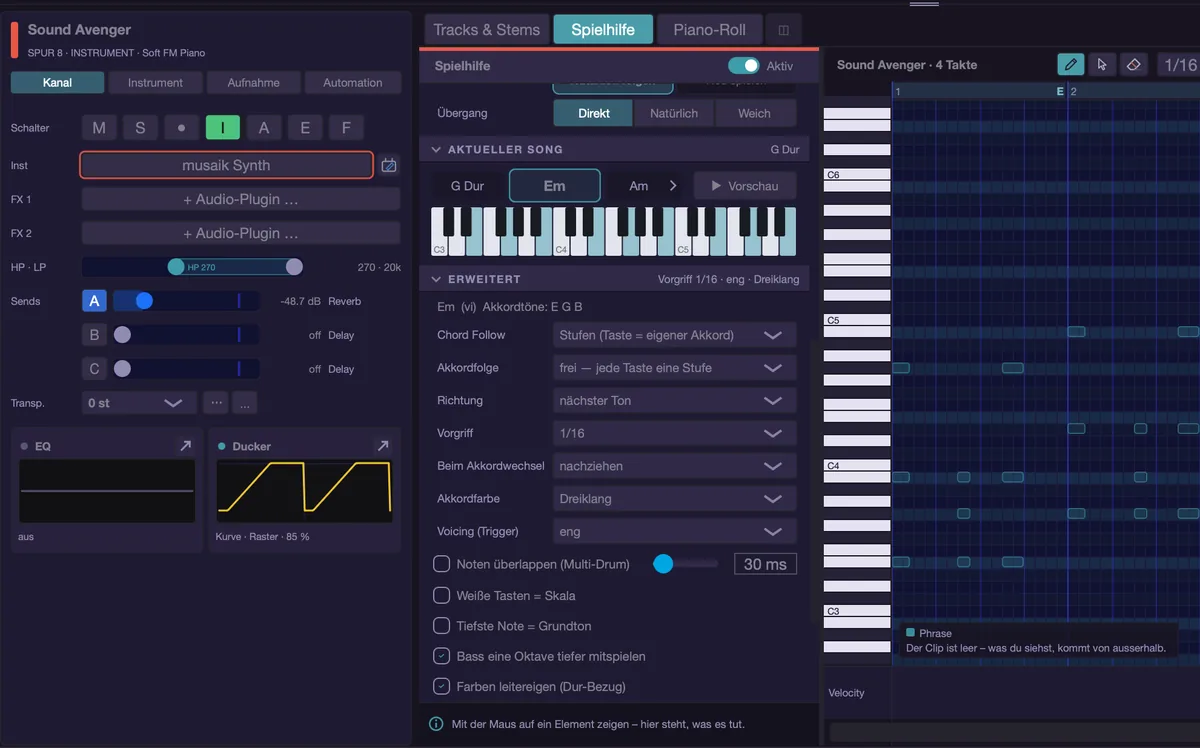Switch to the Piano-Roll tab
This screenshot has height=748, width=1200.
point(709,30)
